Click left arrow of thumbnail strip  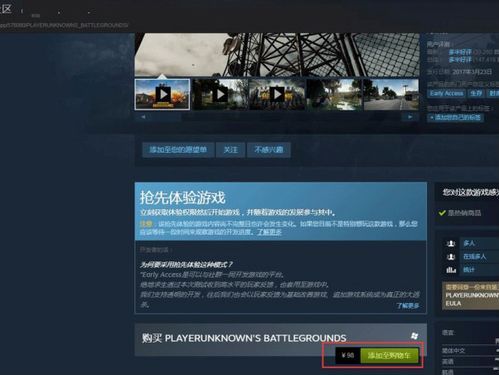coord(143,117)
